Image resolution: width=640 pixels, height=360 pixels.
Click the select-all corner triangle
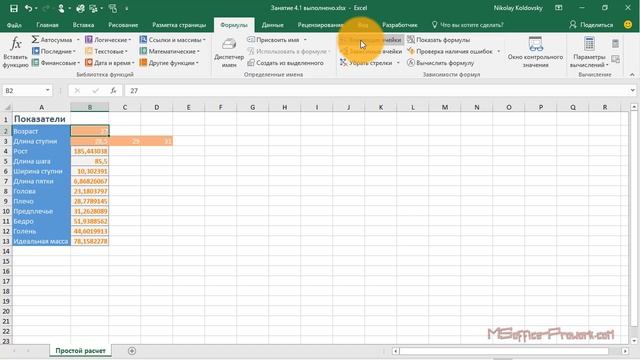[7, 107]
